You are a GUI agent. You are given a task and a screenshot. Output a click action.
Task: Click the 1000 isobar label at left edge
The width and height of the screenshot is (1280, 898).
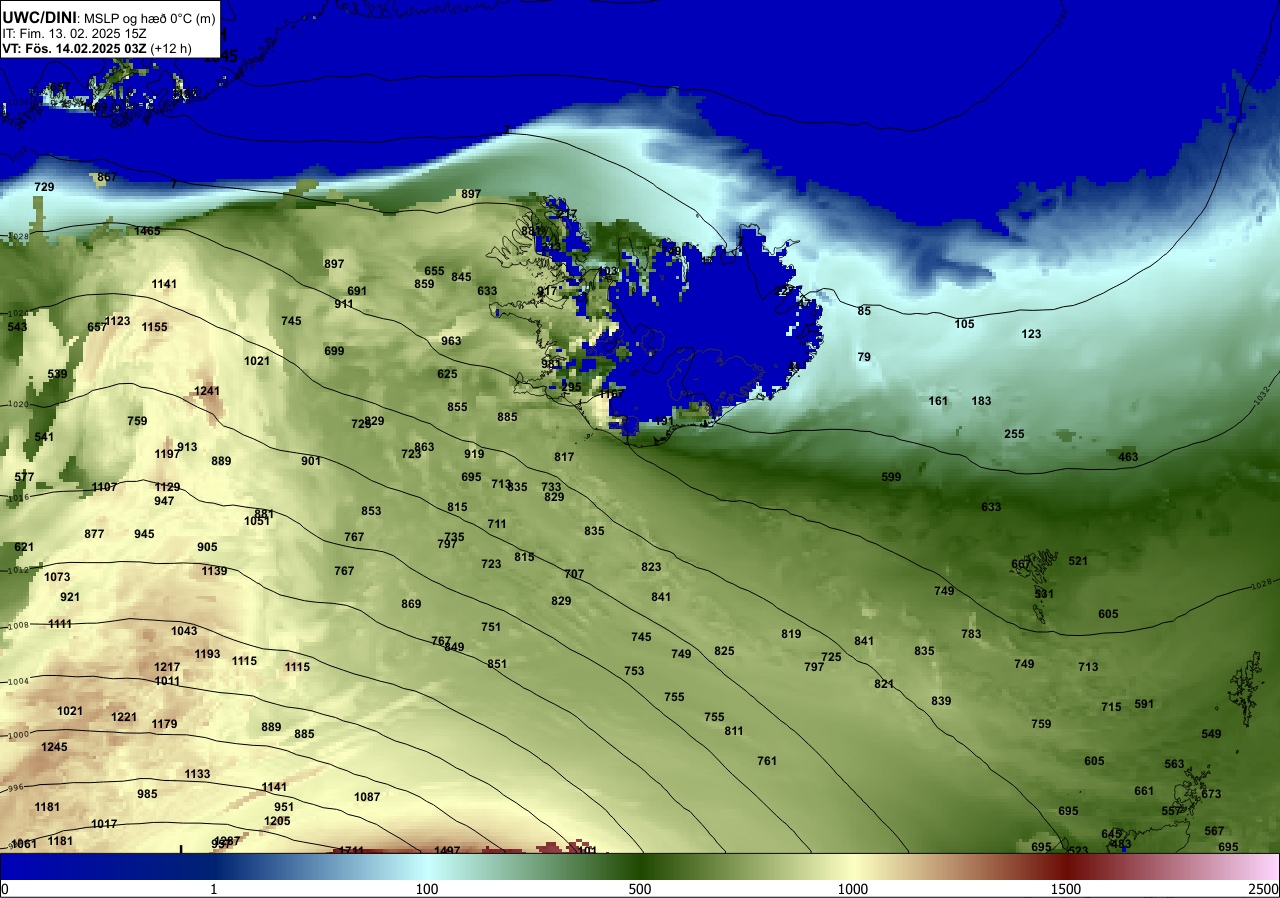(x=19, y=735)
